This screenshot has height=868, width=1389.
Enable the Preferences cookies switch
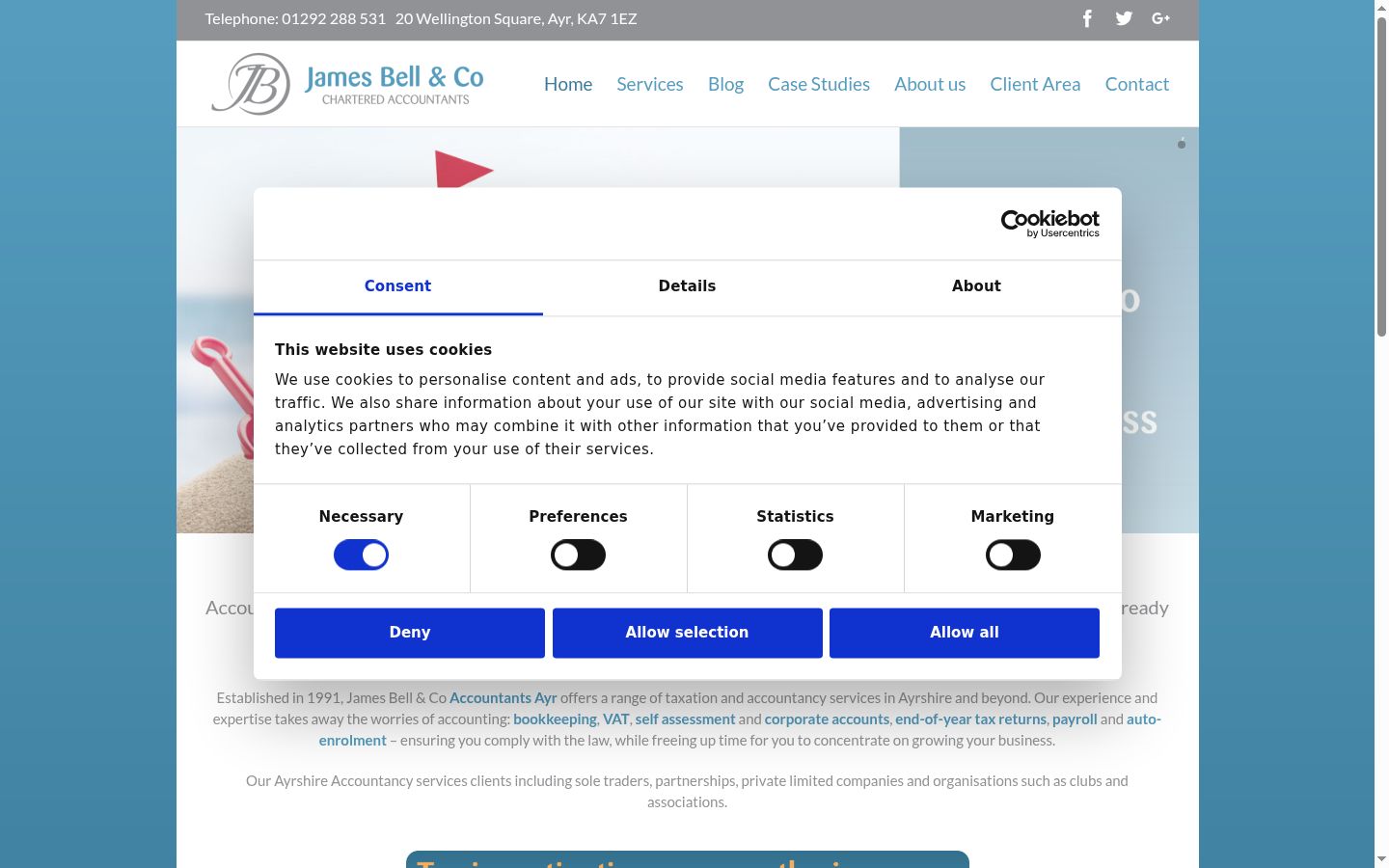point(578,555)
